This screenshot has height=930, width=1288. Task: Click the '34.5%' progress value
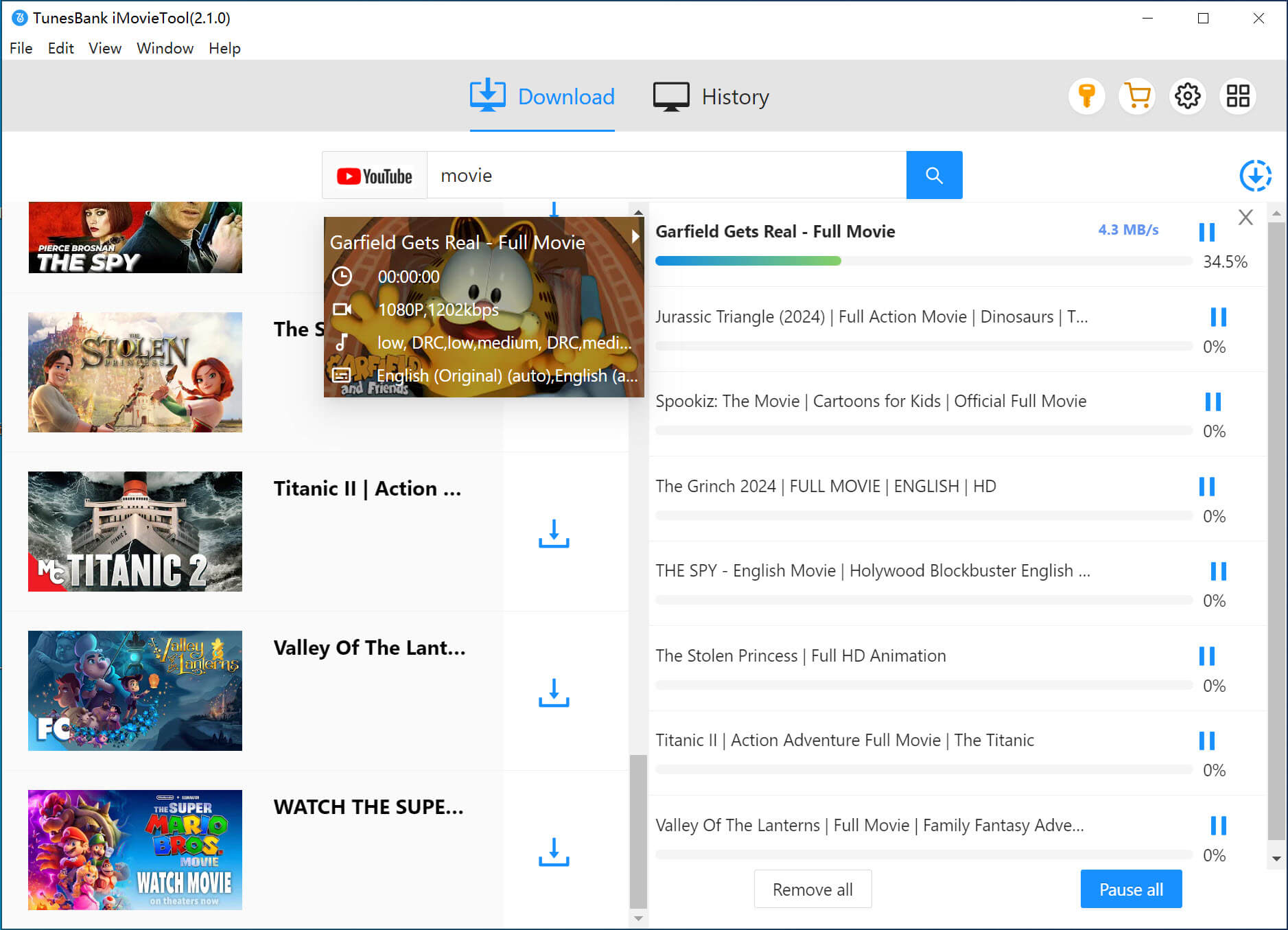(x=1225, y=261)
